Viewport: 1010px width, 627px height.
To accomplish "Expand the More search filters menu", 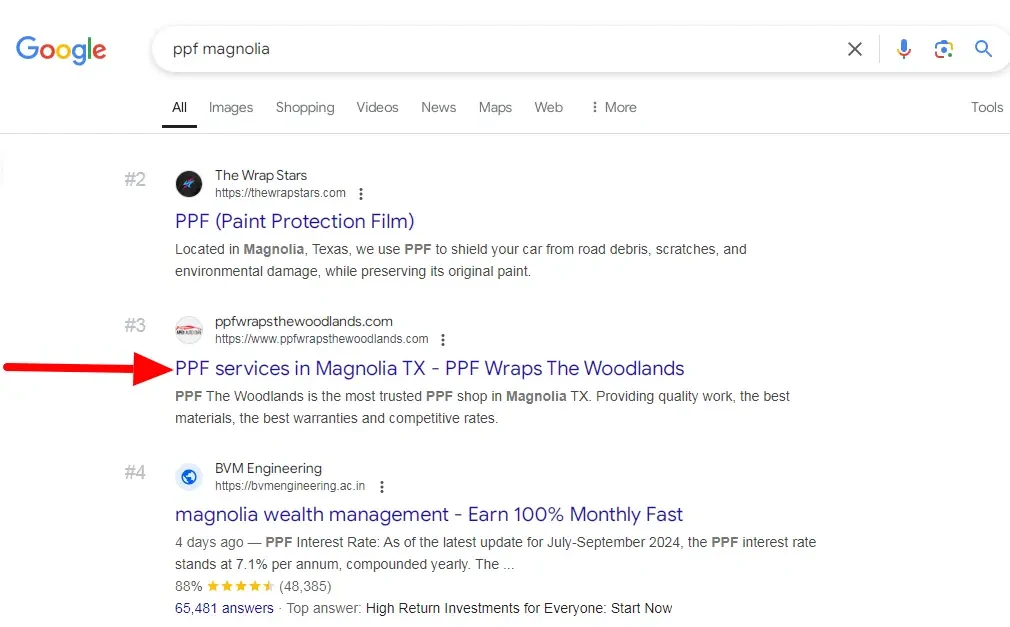I will [613, 107].
